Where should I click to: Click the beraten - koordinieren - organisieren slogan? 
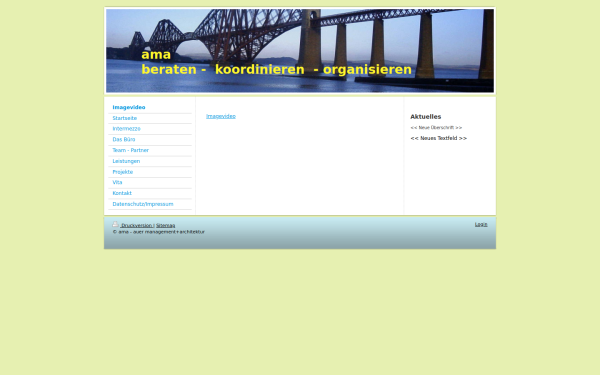pos(277,70)
